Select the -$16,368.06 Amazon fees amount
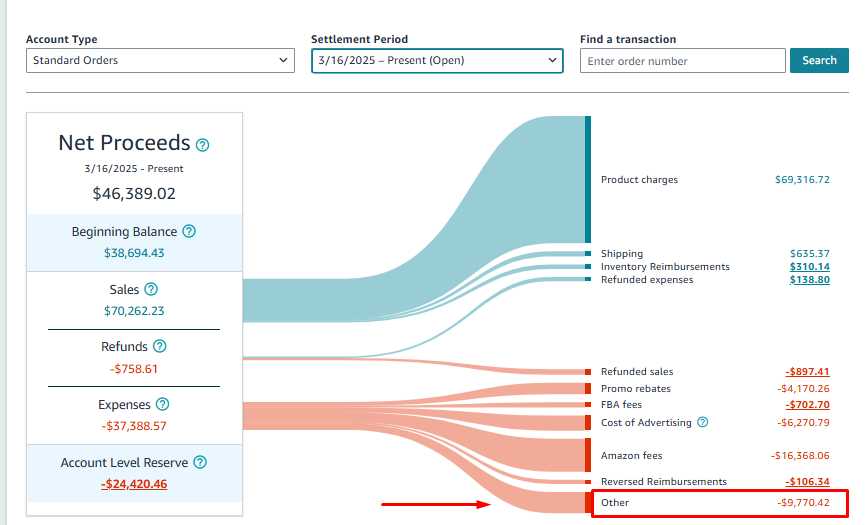The width and height of the screenshot is (866, 525). pos(800,455)
